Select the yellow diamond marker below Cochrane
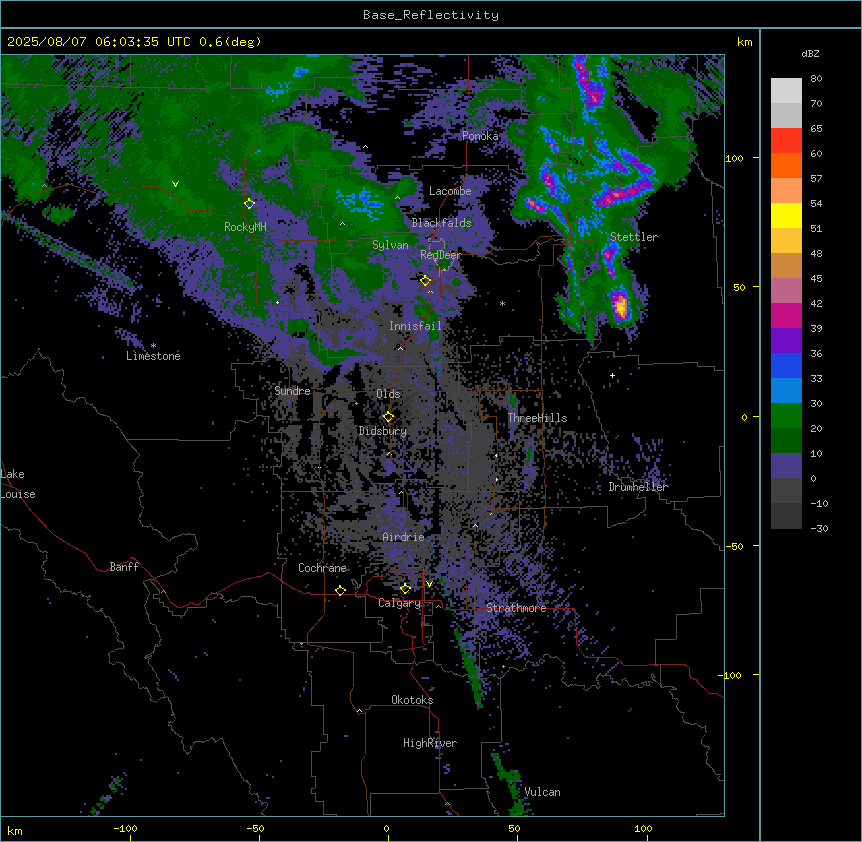 pos(340,590)
